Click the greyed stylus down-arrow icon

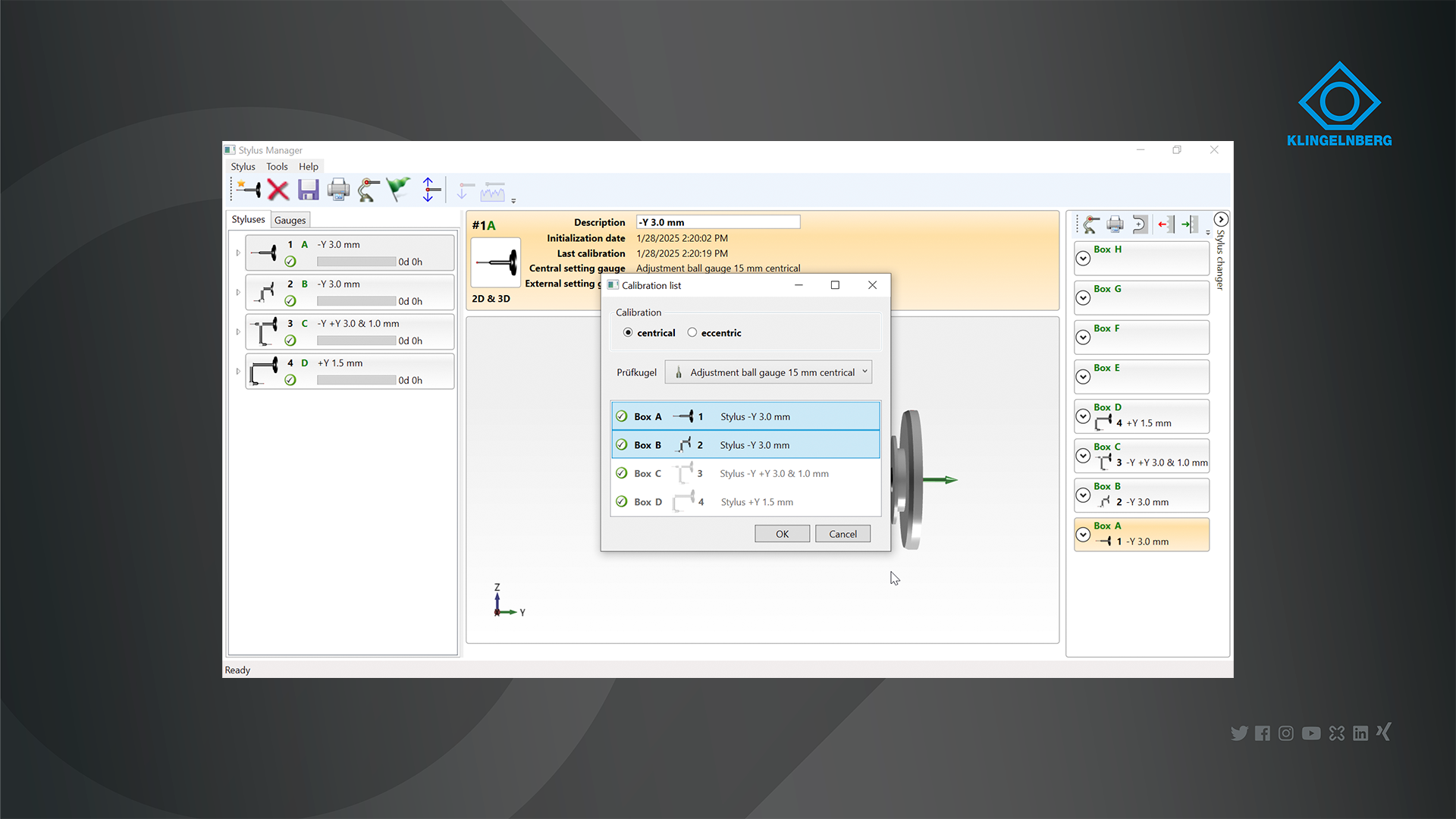tap(464, 190)
